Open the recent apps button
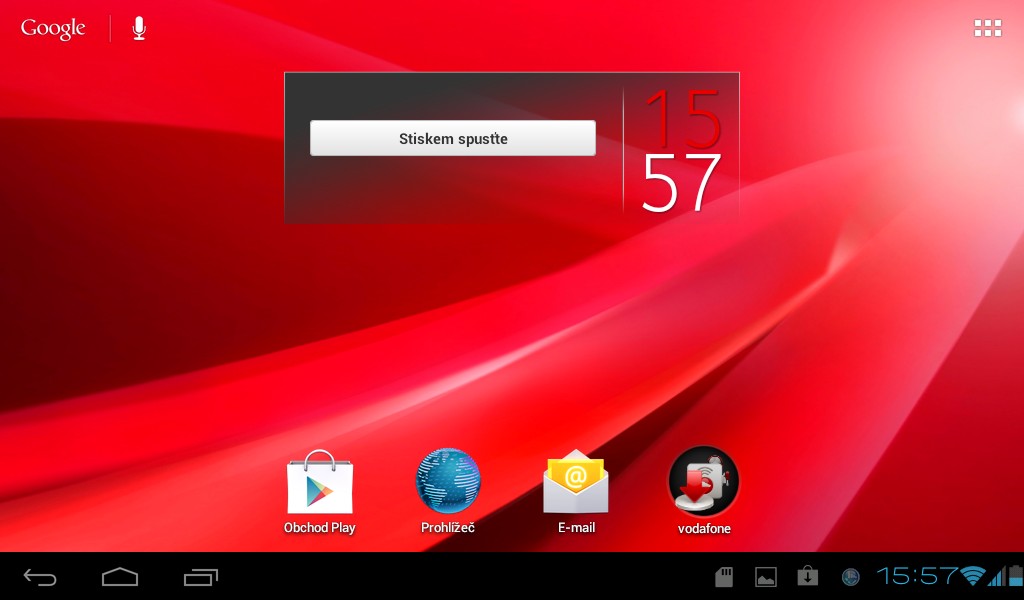1024x600 pixels. tap(200, 577)
